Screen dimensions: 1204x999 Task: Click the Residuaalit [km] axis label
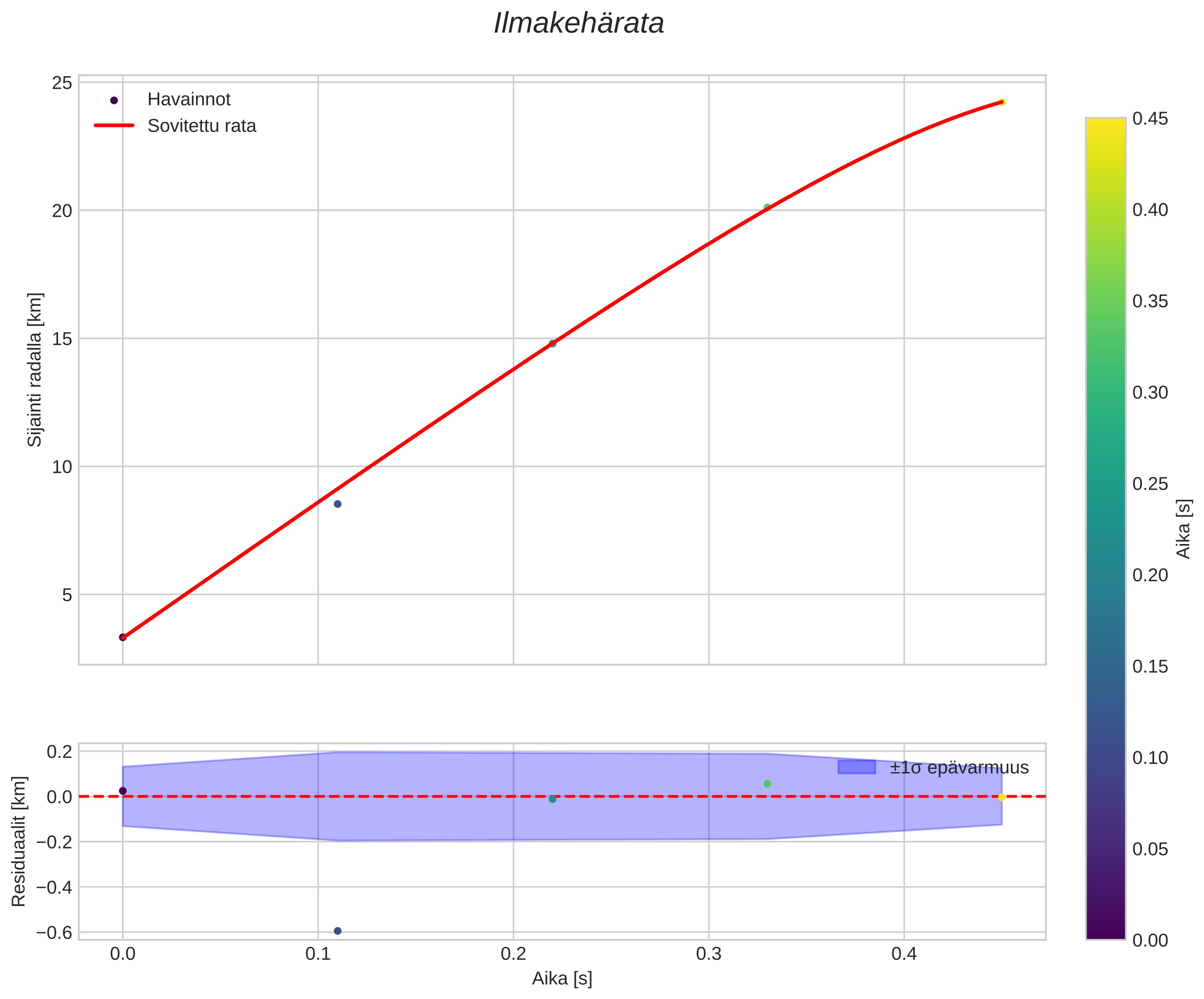pyautogui.click(x=19, y=841)
